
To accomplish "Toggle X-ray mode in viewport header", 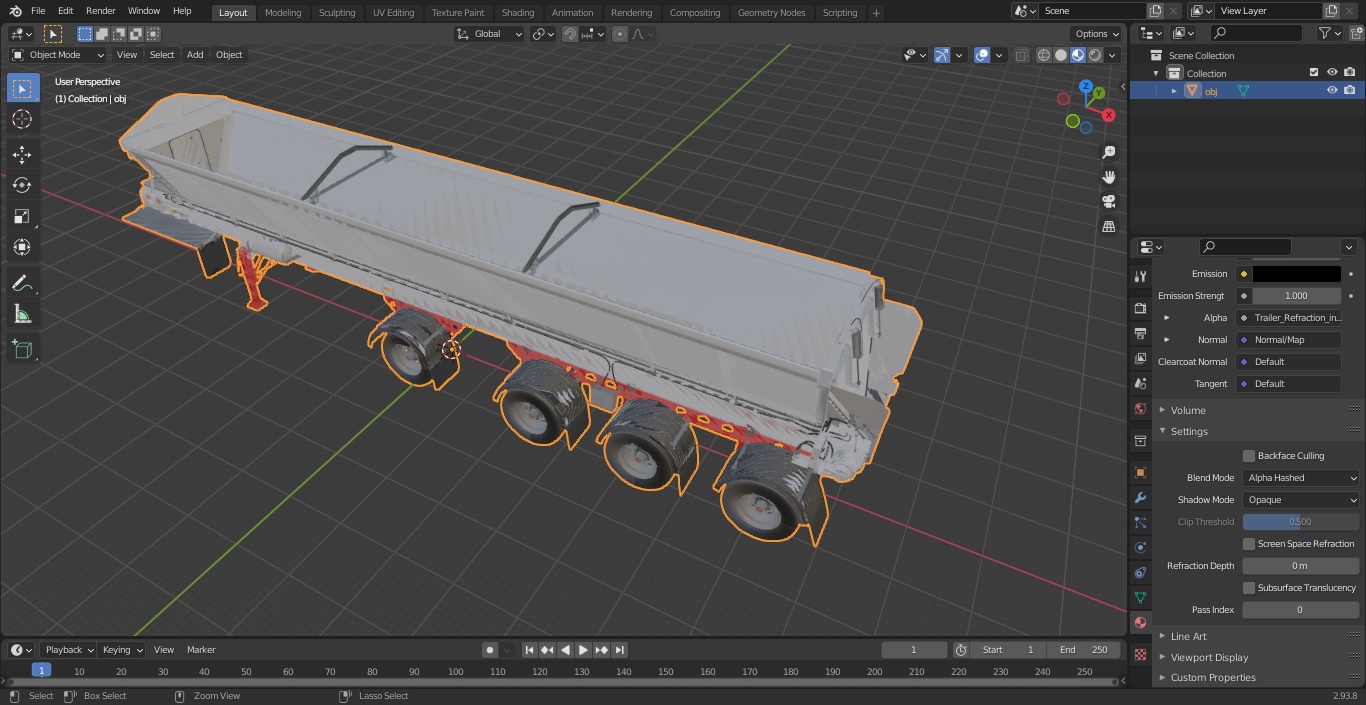I will click(1021, 55).
